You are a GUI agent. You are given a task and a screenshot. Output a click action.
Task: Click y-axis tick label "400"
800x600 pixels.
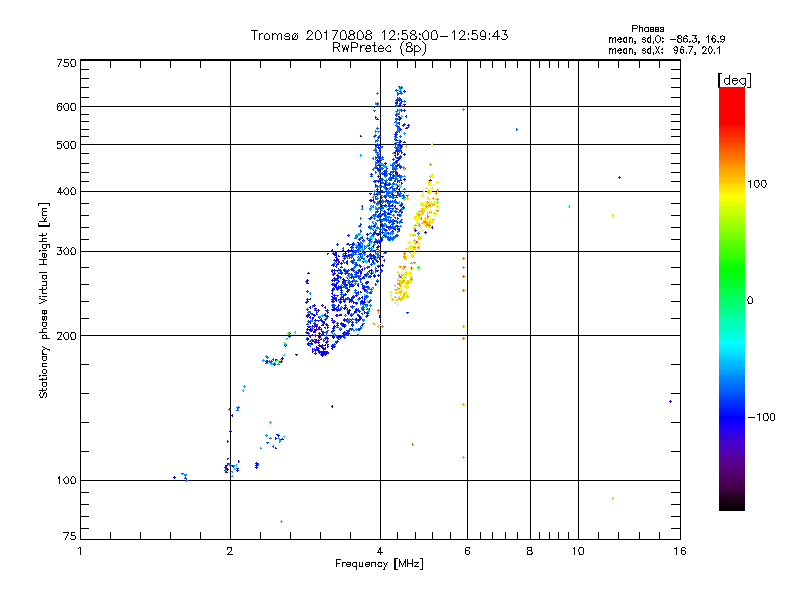pos(66,192)
